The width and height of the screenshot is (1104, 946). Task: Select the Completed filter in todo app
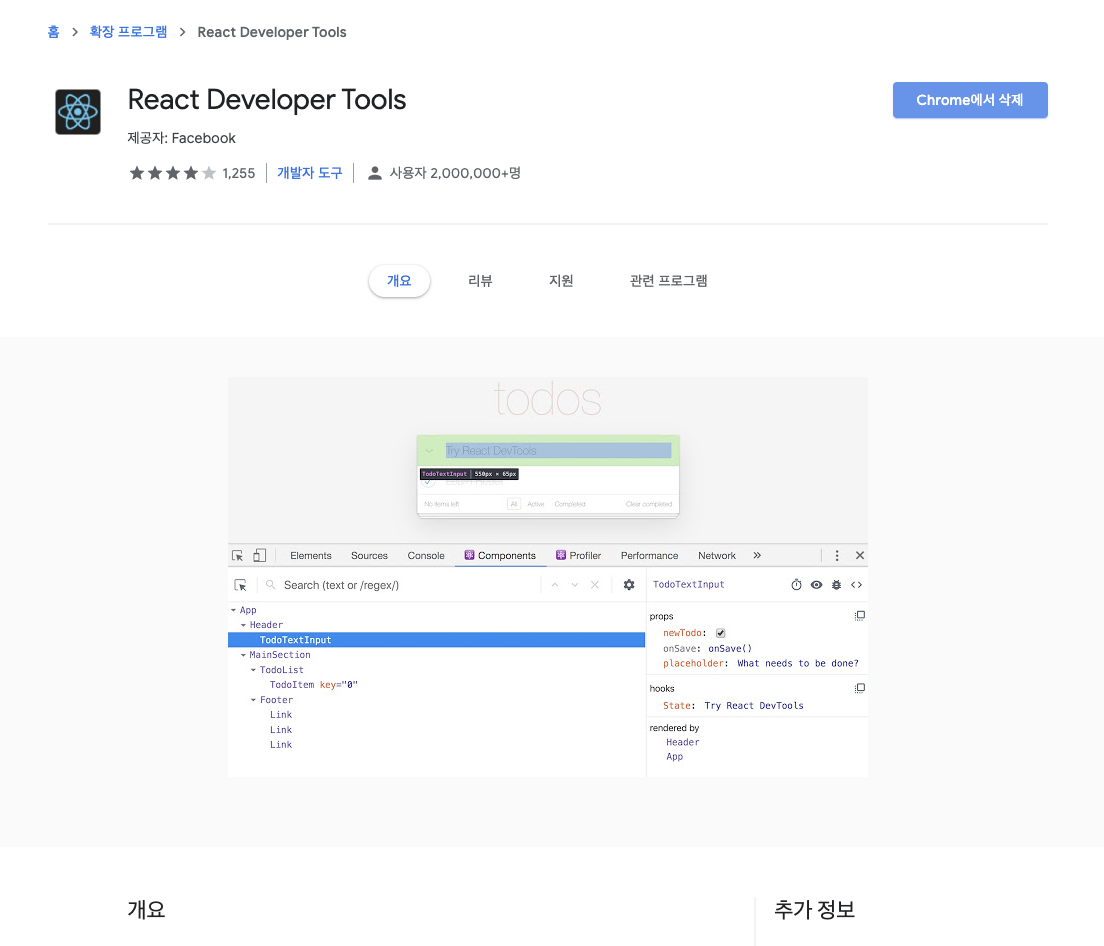[x=570, y=504]
